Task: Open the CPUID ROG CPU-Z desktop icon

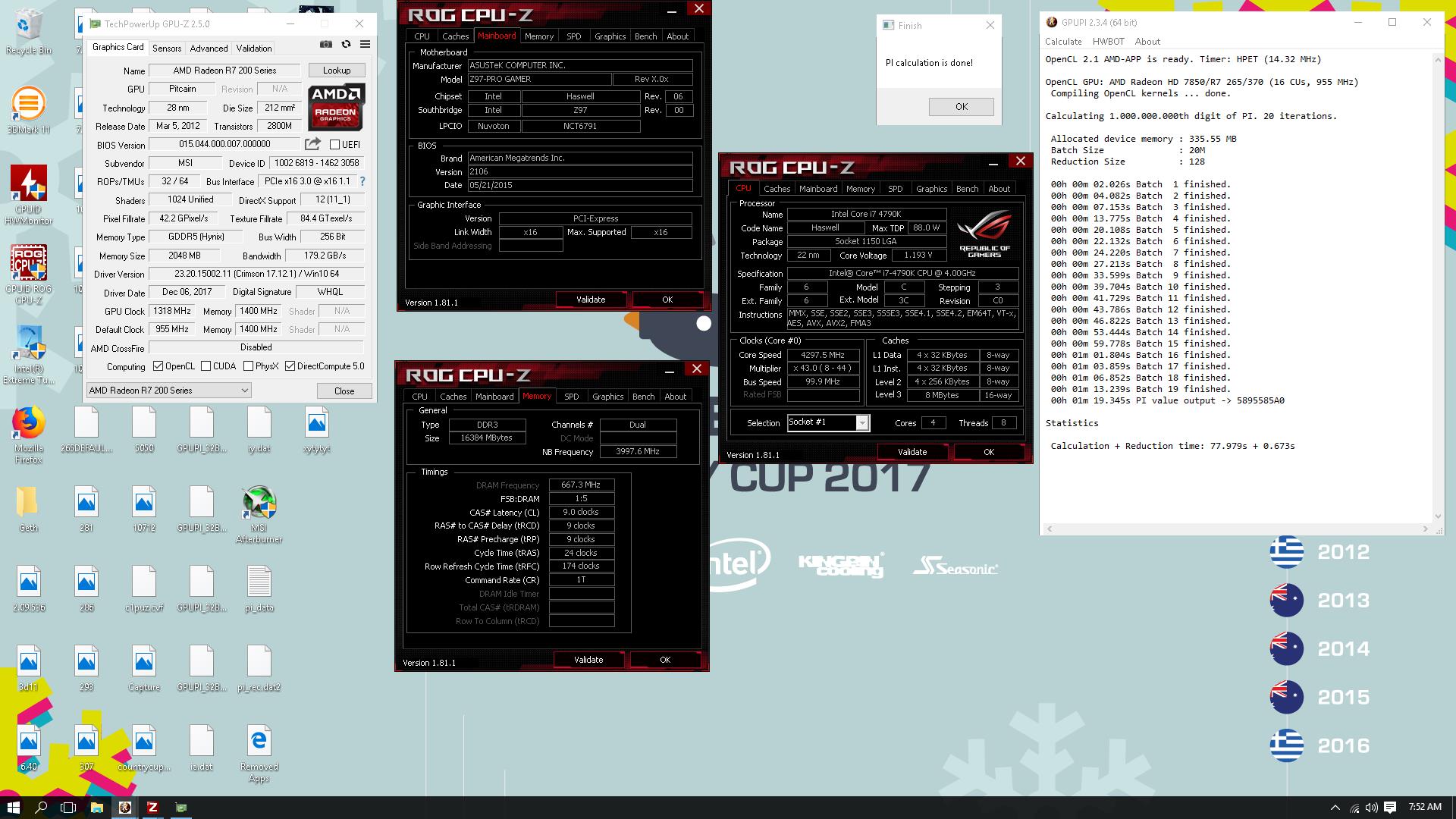Action: [x=29, y=275]
